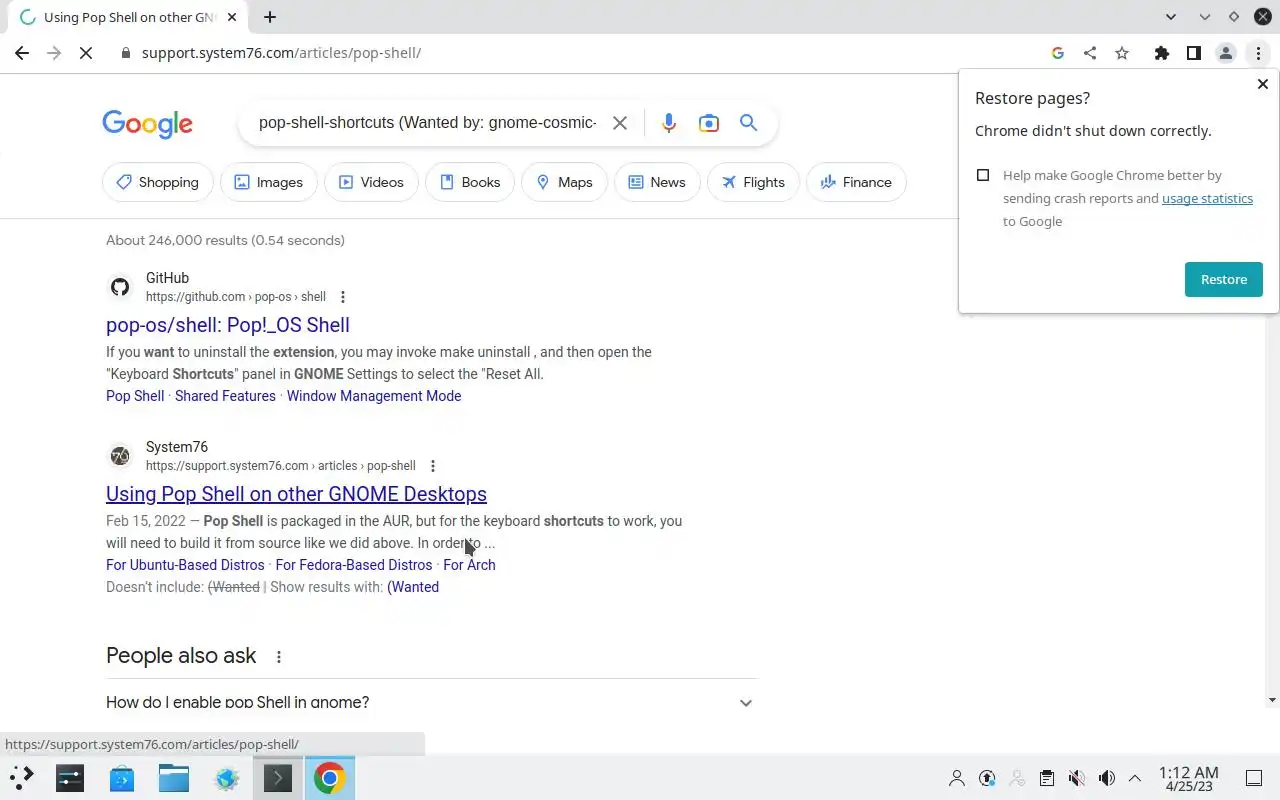This screenshot has height=800, width=1280.
Task: Open 'For Fedora-Based Distros' sublink
Action: point(354,565)
